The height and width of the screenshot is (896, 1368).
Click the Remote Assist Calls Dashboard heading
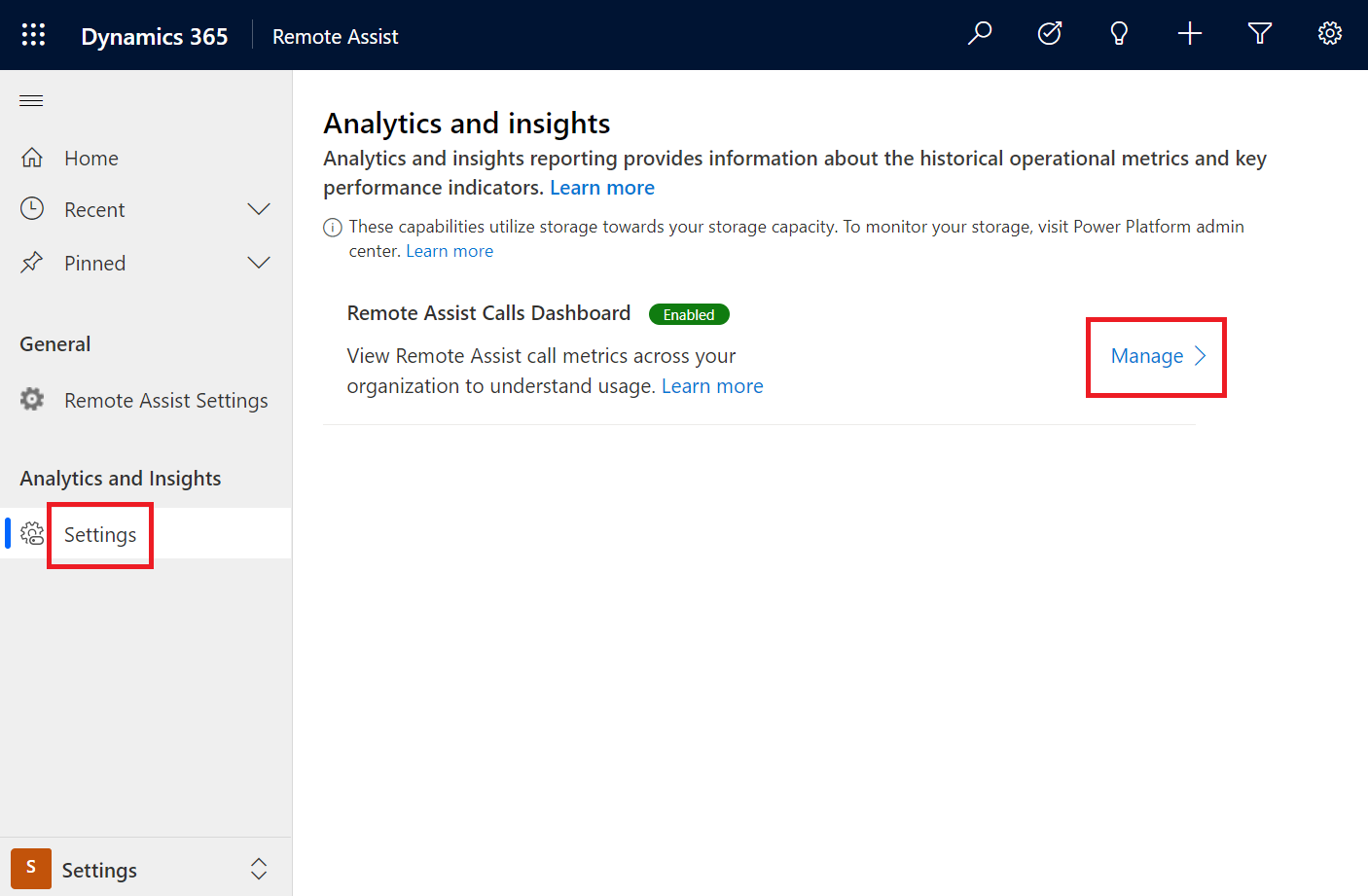[x=488, y=313]
